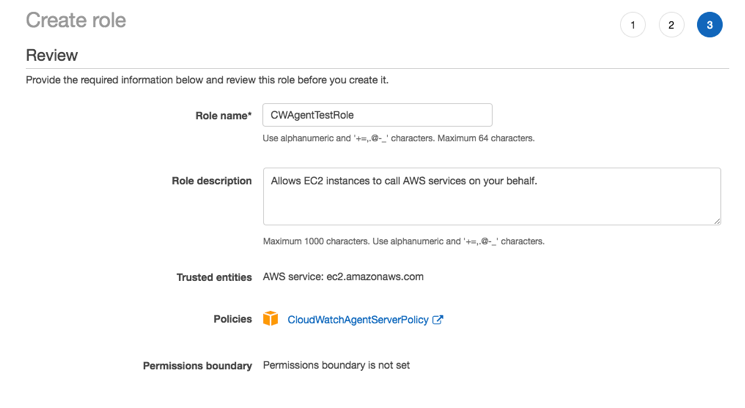The width and height of the screenshot is (745, 408).
Task: Click the Policies label
Action: pyautogui.click(x=233, y=320)
